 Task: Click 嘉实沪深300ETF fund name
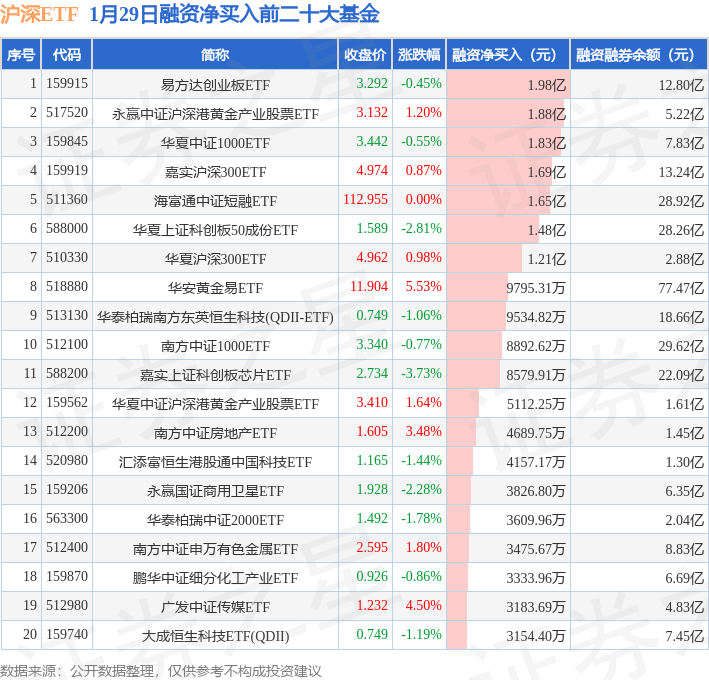[215, 172]
